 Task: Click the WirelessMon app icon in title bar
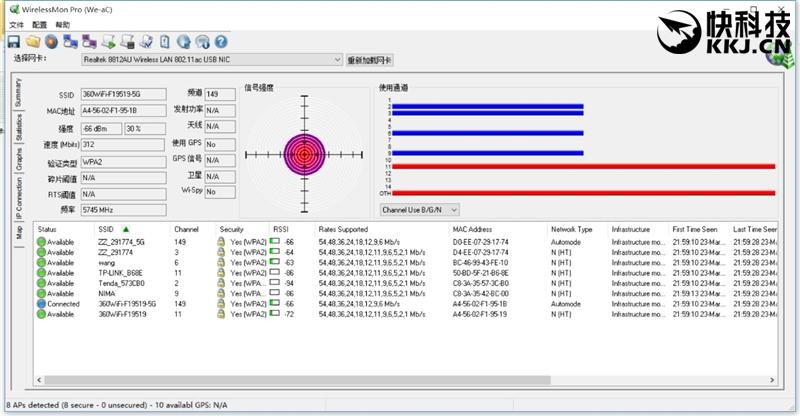click(x=14, y=9)
